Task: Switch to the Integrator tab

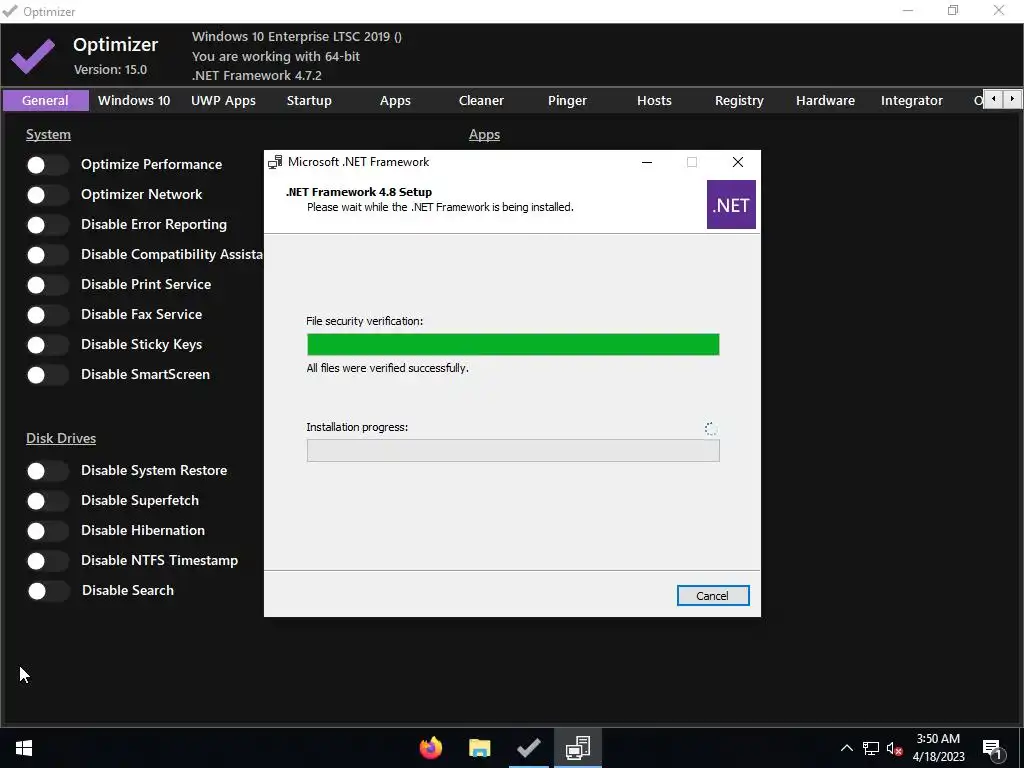Action: pos(912,101)
